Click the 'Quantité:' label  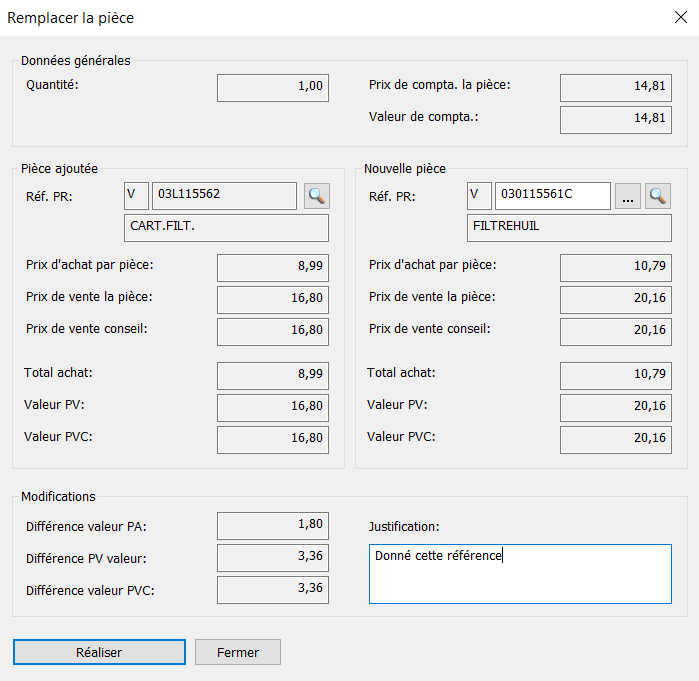[x=52, y=84]
